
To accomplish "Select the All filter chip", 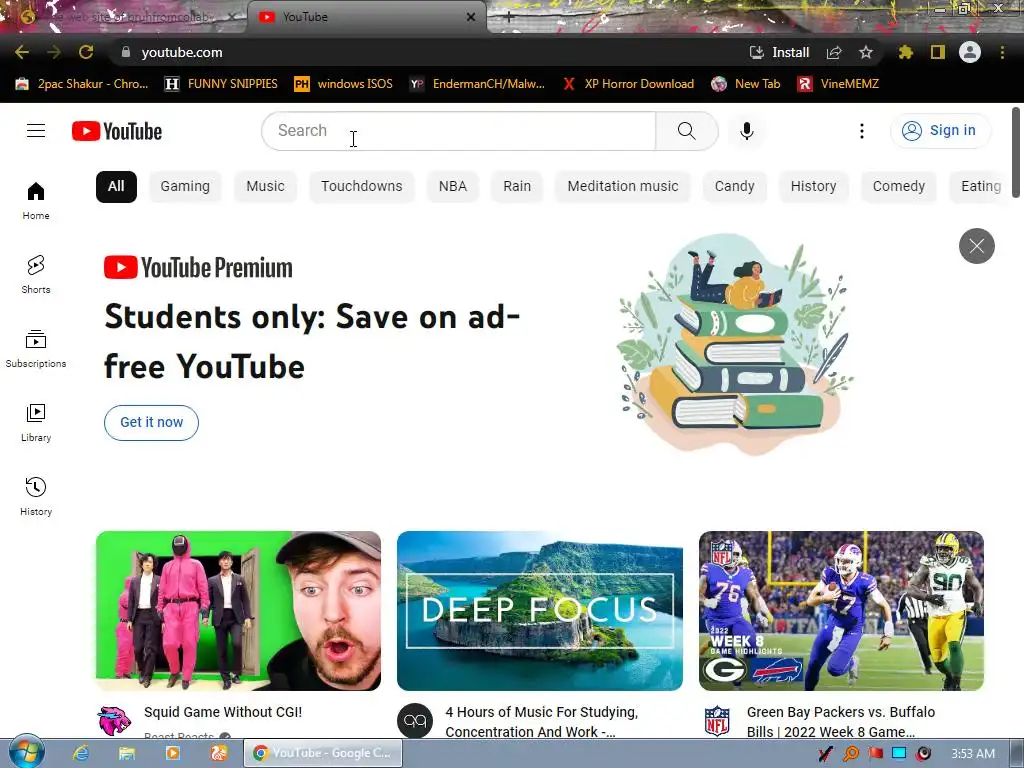I will pyautogui.click(x=116, y=186).
